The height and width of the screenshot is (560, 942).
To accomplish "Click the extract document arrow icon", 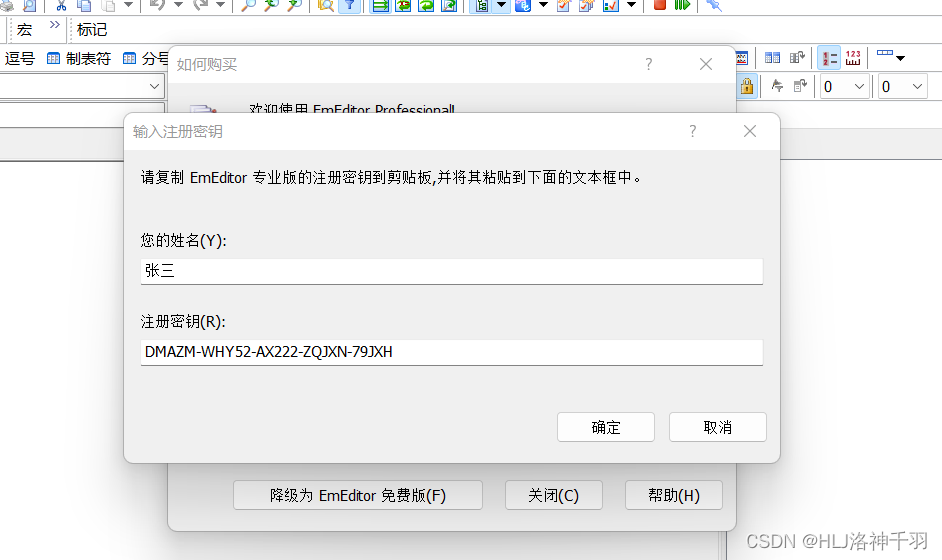I will click(800, 86).
